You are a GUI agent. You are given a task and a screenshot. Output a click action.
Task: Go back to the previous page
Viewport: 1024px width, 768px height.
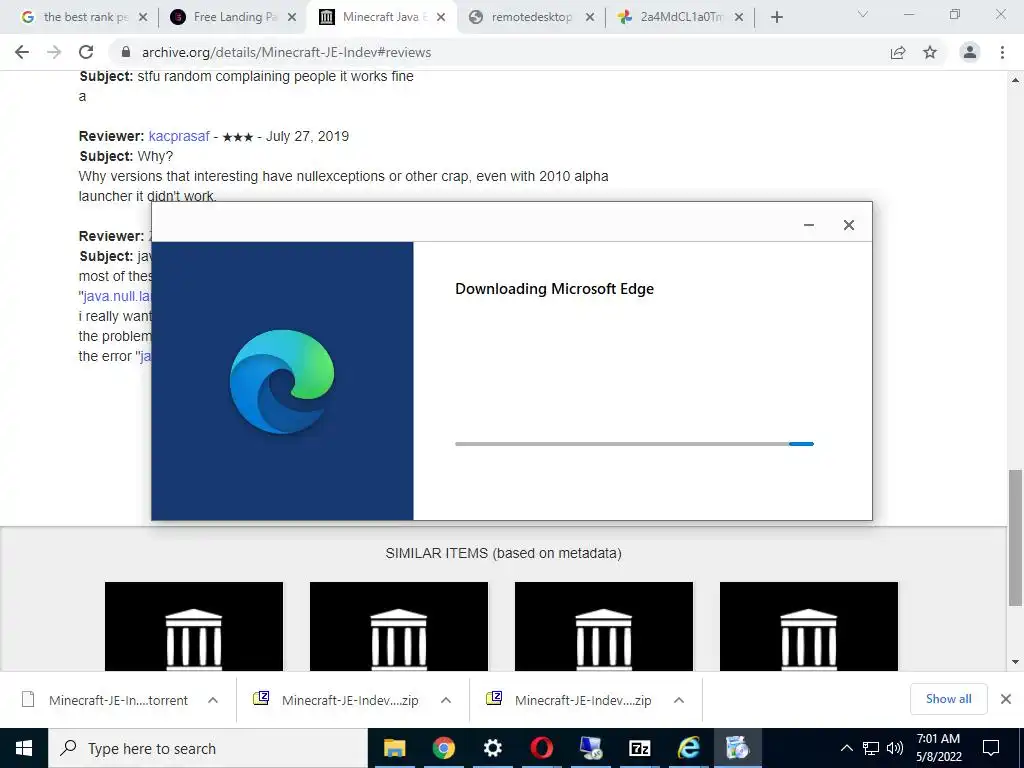click(22, 52)
